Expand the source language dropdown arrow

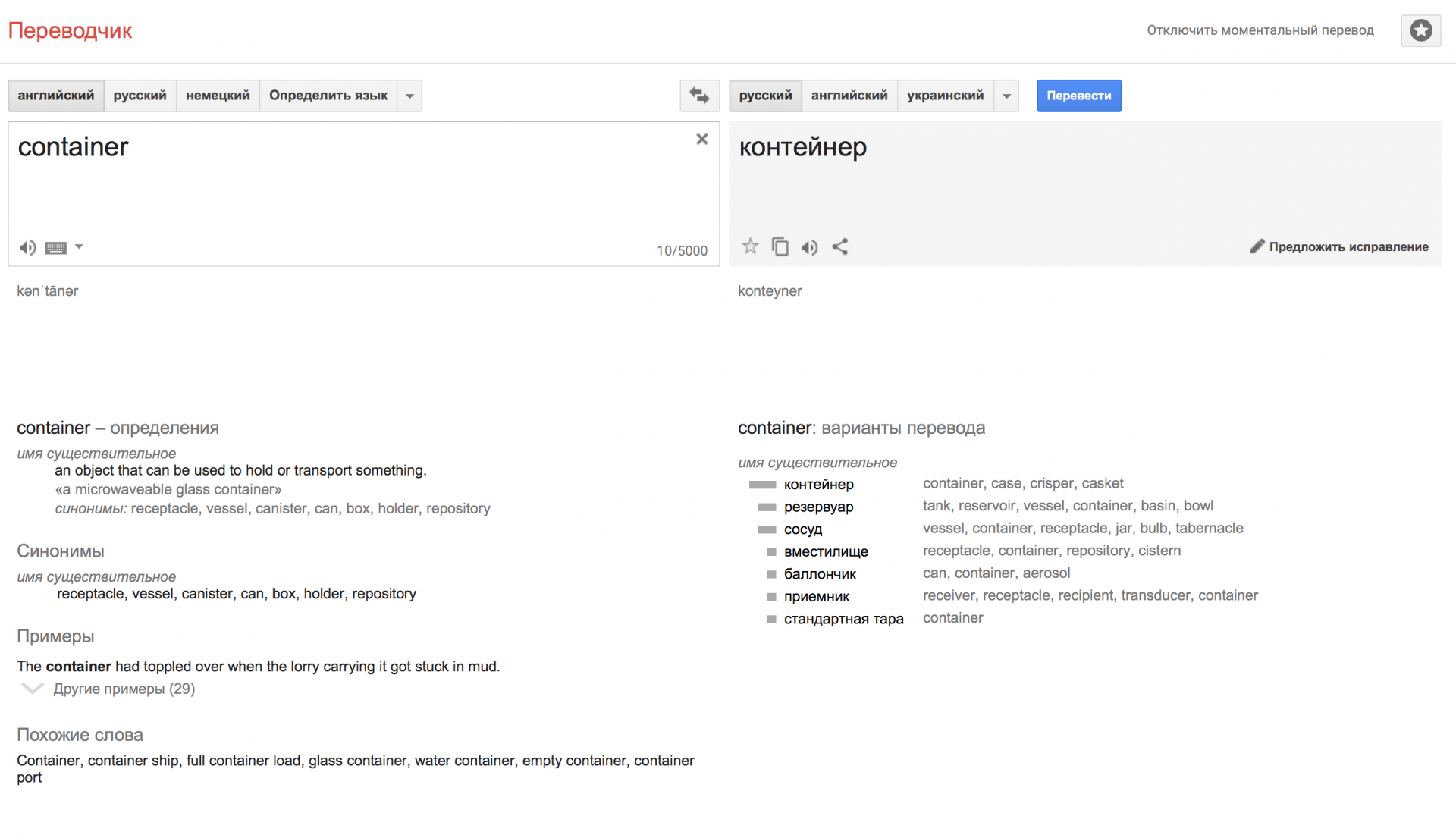tap(409, 96)
